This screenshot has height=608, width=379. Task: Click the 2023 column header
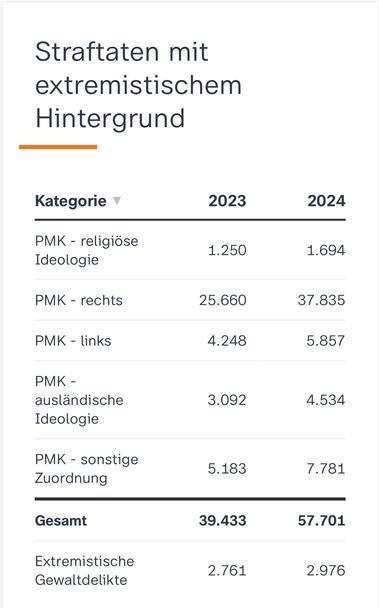[227, 201]
